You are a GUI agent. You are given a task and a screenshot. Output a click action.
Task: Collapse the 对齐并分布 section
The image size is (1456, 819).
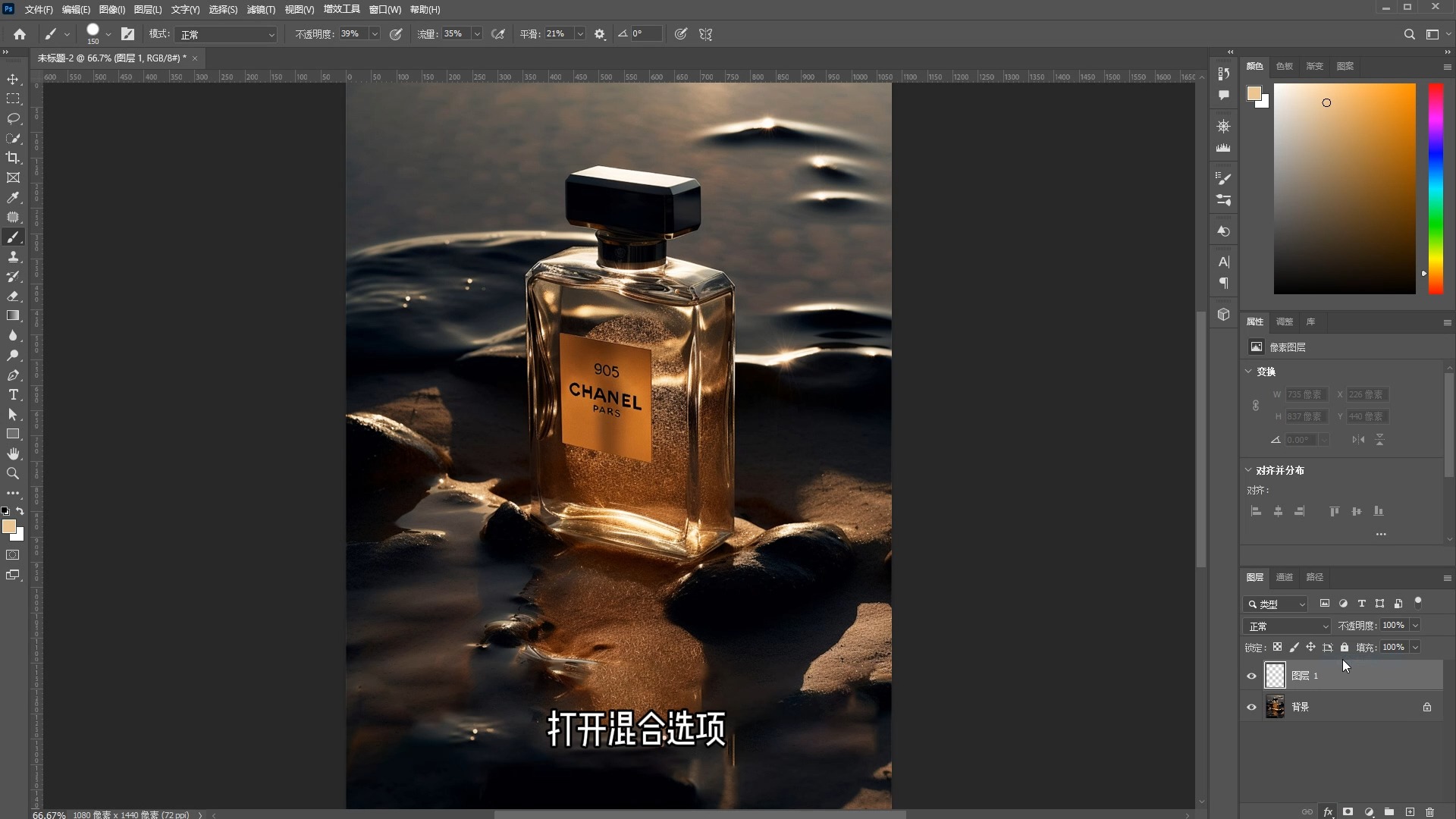(1249, 470)
